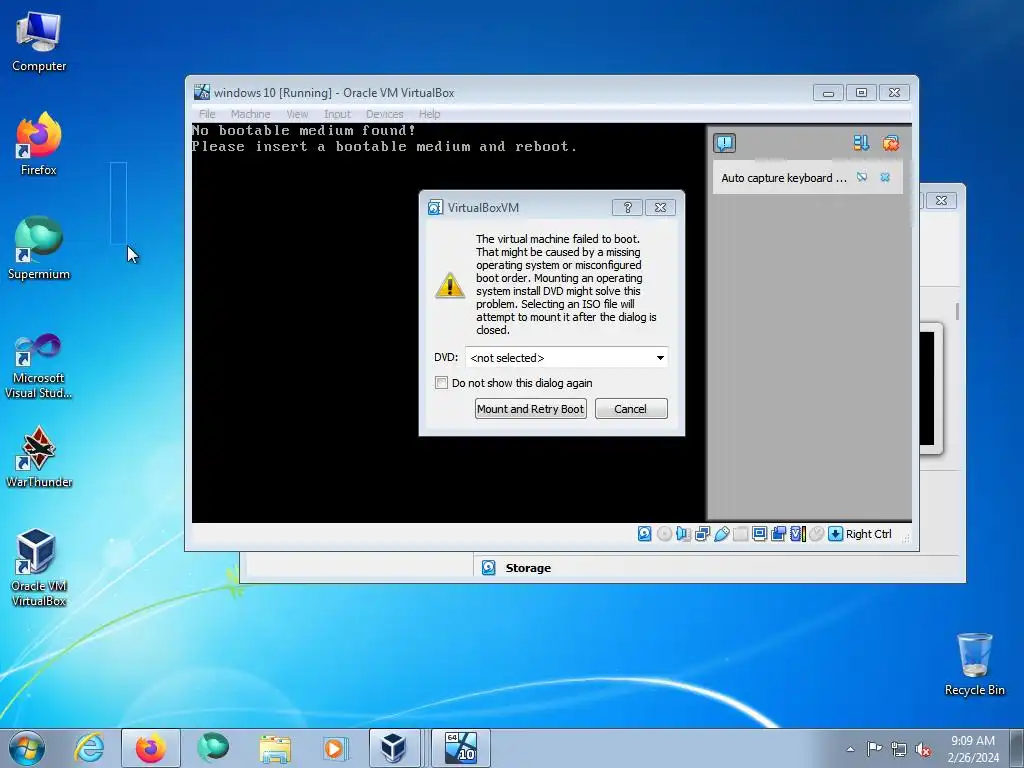The height and width of the screenshot is (768, 1024).
Task: Read the Auto capture keyboard notification text
Action: coord(784,178)
